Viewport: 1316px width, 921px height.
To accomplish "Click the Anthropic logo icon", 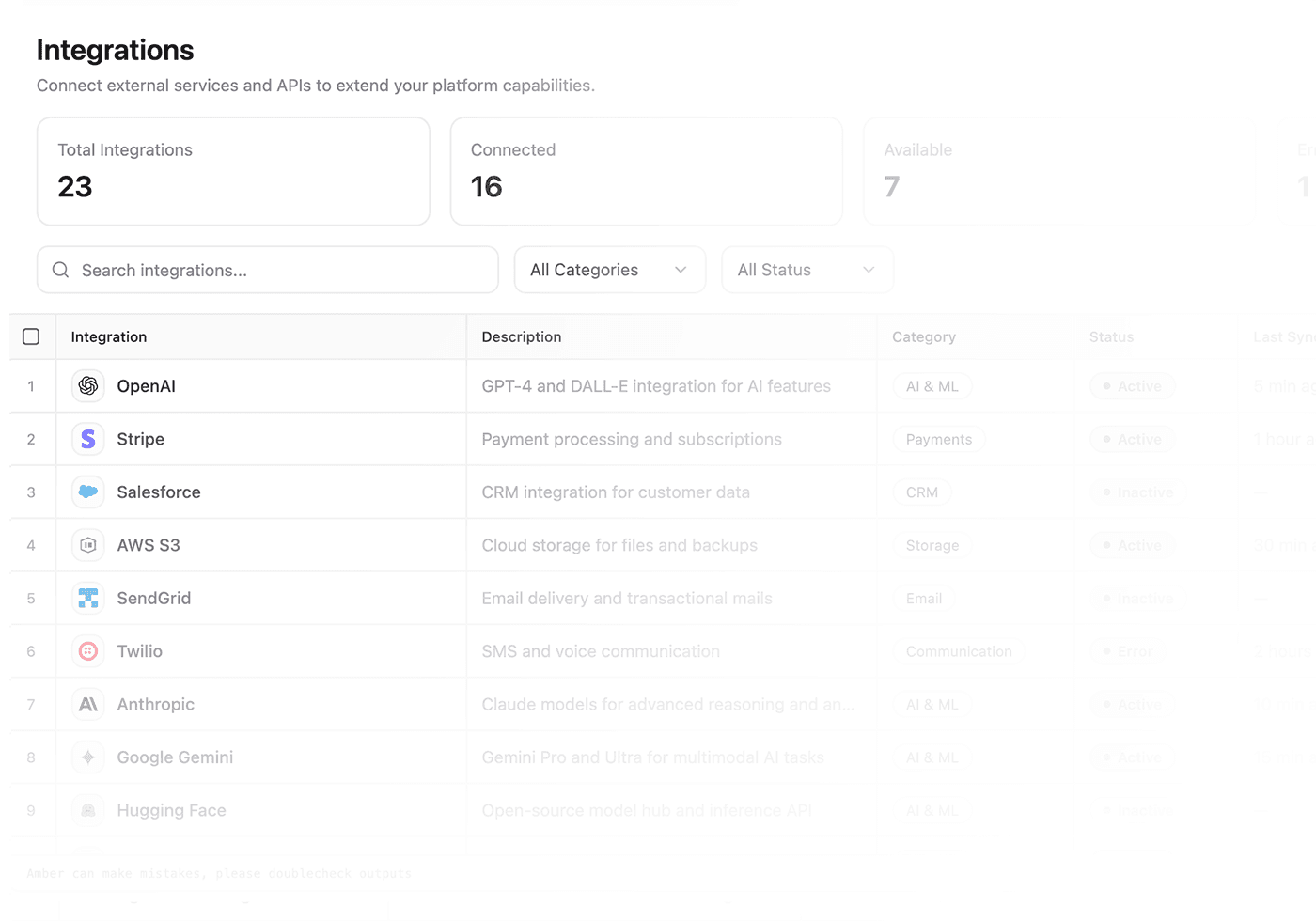I will [x=88, y=705].
